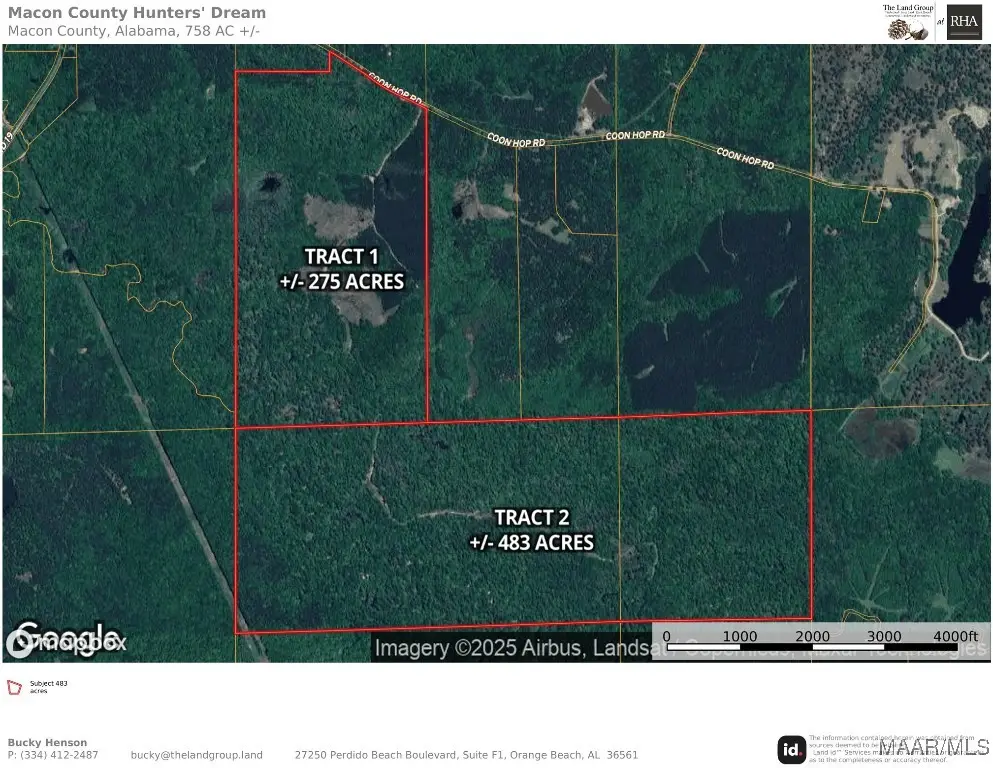Expand the Tract 2 483 acres label
Image resolution: width=993 pixels, height=768 pixels.
(532, 530)
